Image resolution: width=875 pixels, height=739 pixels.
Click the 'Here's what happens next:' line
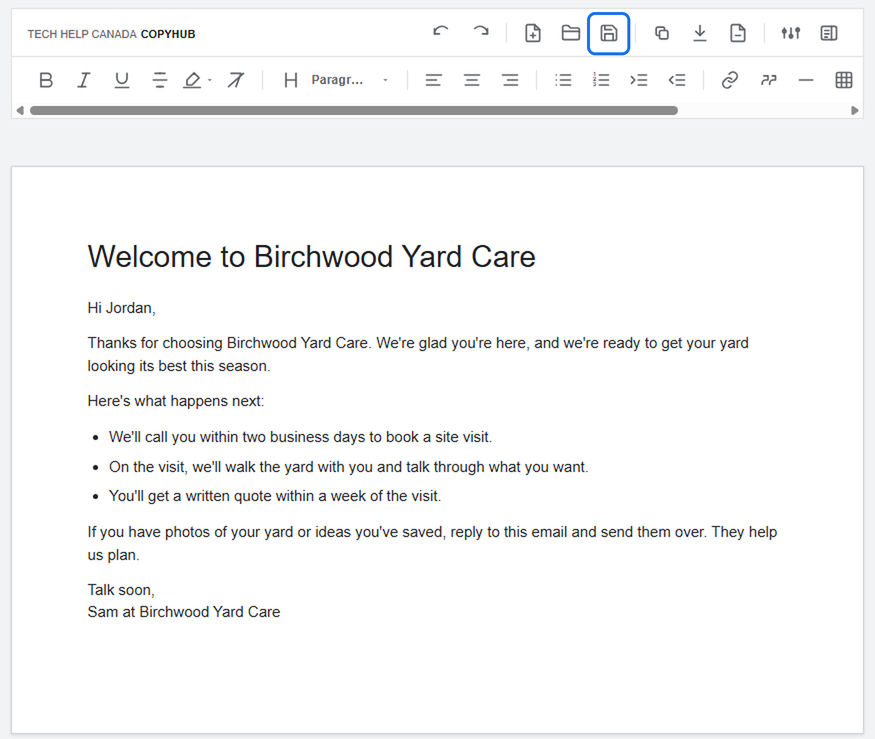[x=176, y=401]
